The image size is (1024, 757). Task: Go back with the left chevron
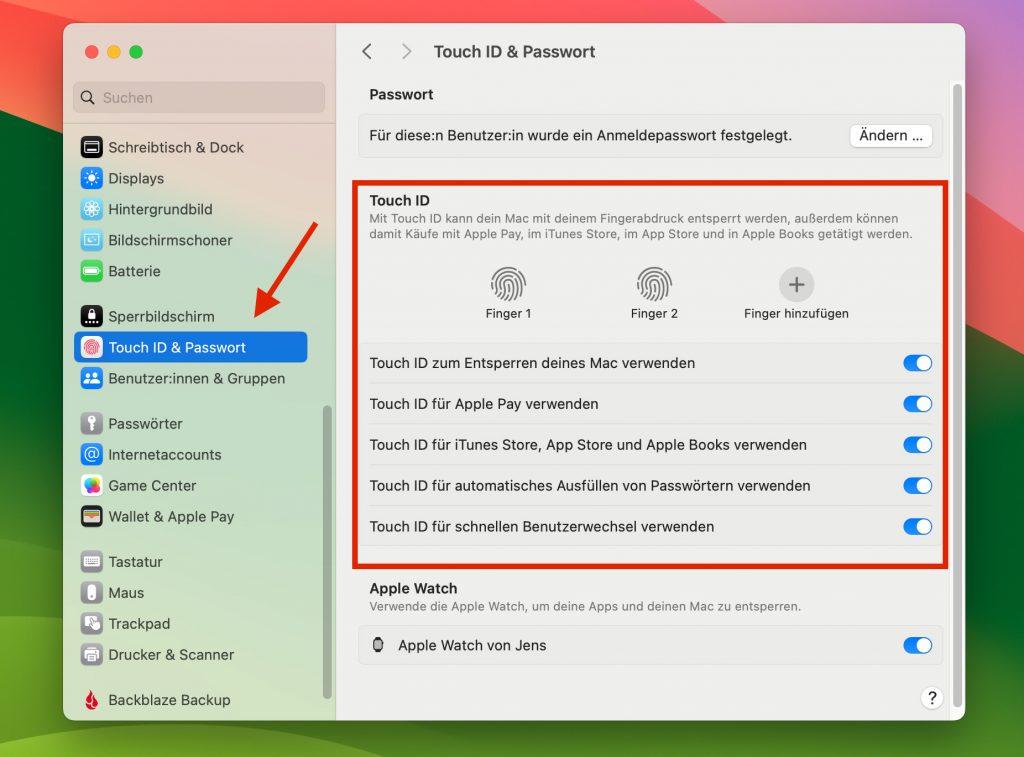coord(367,52)
